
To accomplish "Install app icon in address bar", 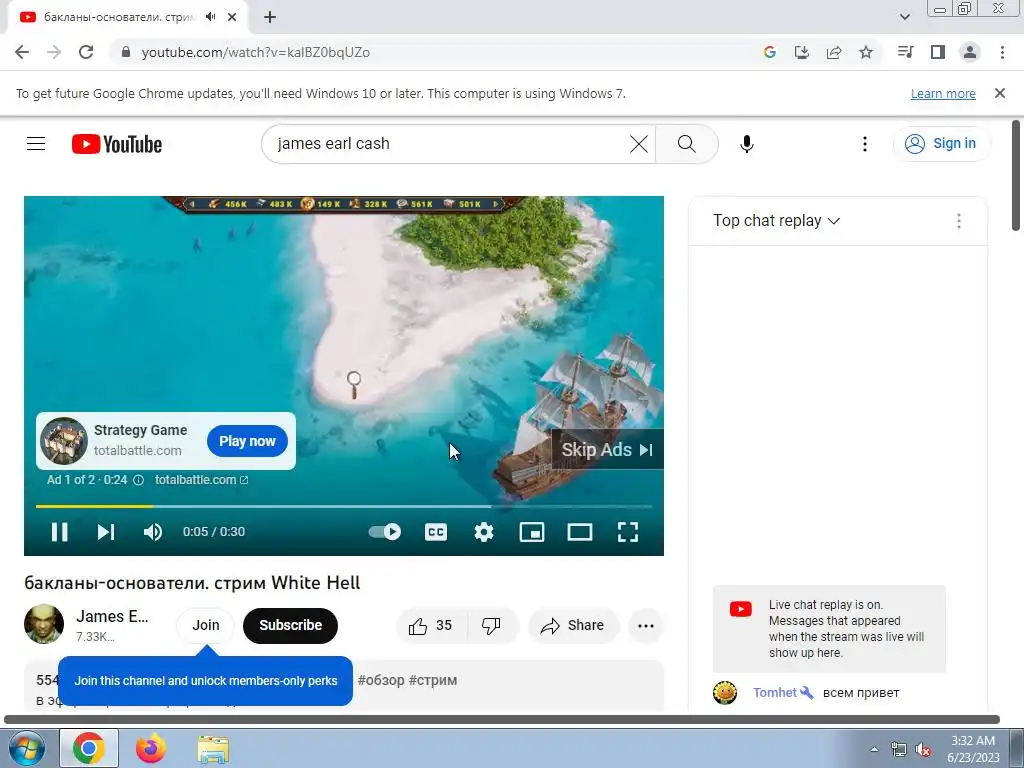I will [x=801, y=52].
